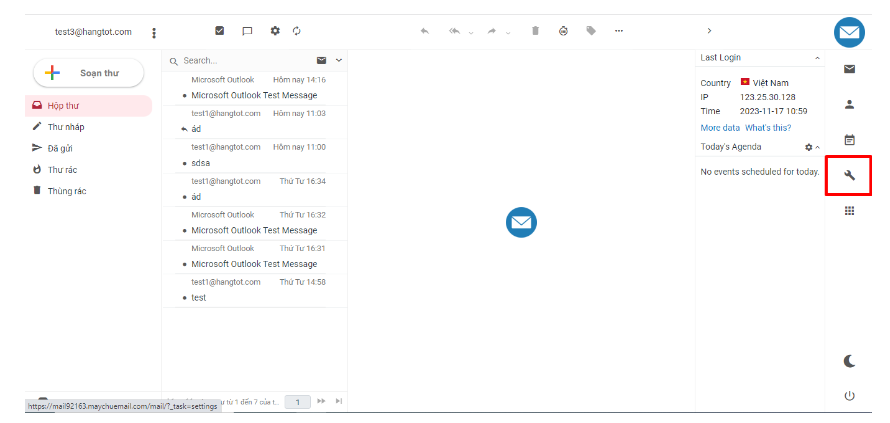The image size is (890, 423).
Task: Click the What's this? link
Action: point(768,128)
